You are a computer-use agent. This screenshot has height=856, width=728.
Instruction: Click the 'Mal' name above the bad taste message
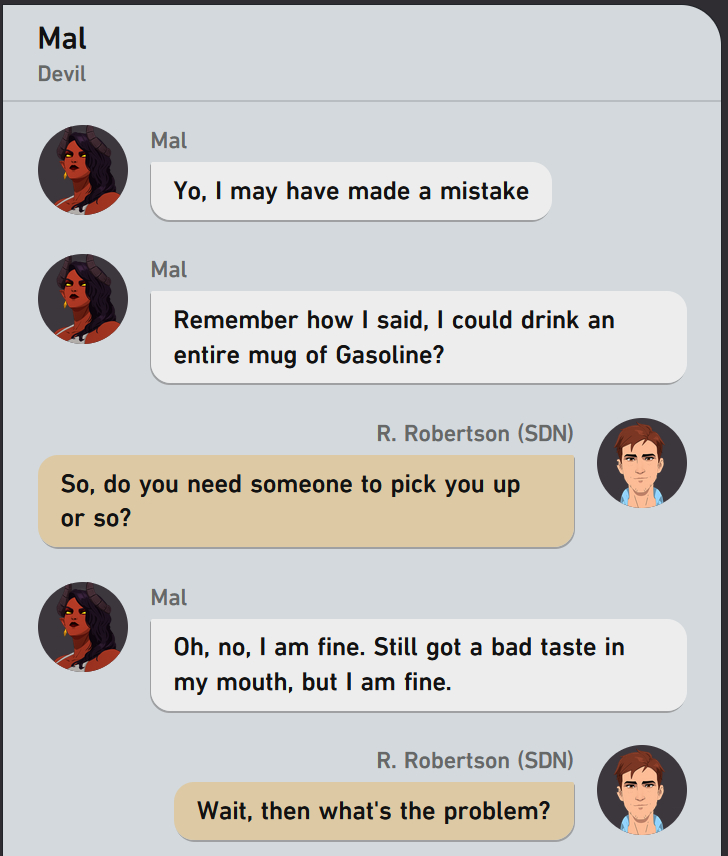pos(169,597)
